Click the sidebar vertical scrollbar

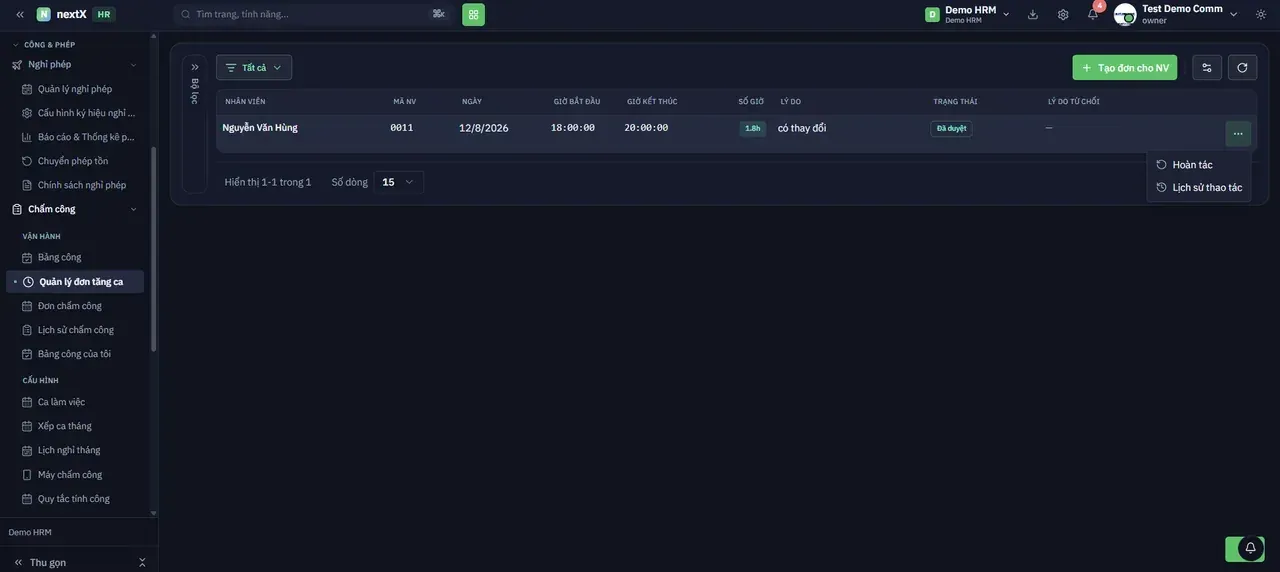153,250
